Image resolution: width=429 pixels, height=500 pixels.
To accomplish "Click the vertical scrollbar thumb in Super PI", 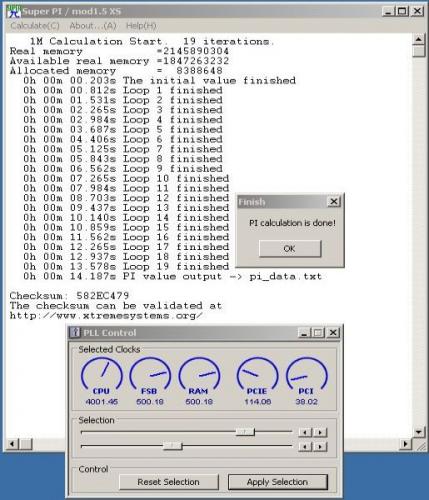I will click(x=418, y=51).
